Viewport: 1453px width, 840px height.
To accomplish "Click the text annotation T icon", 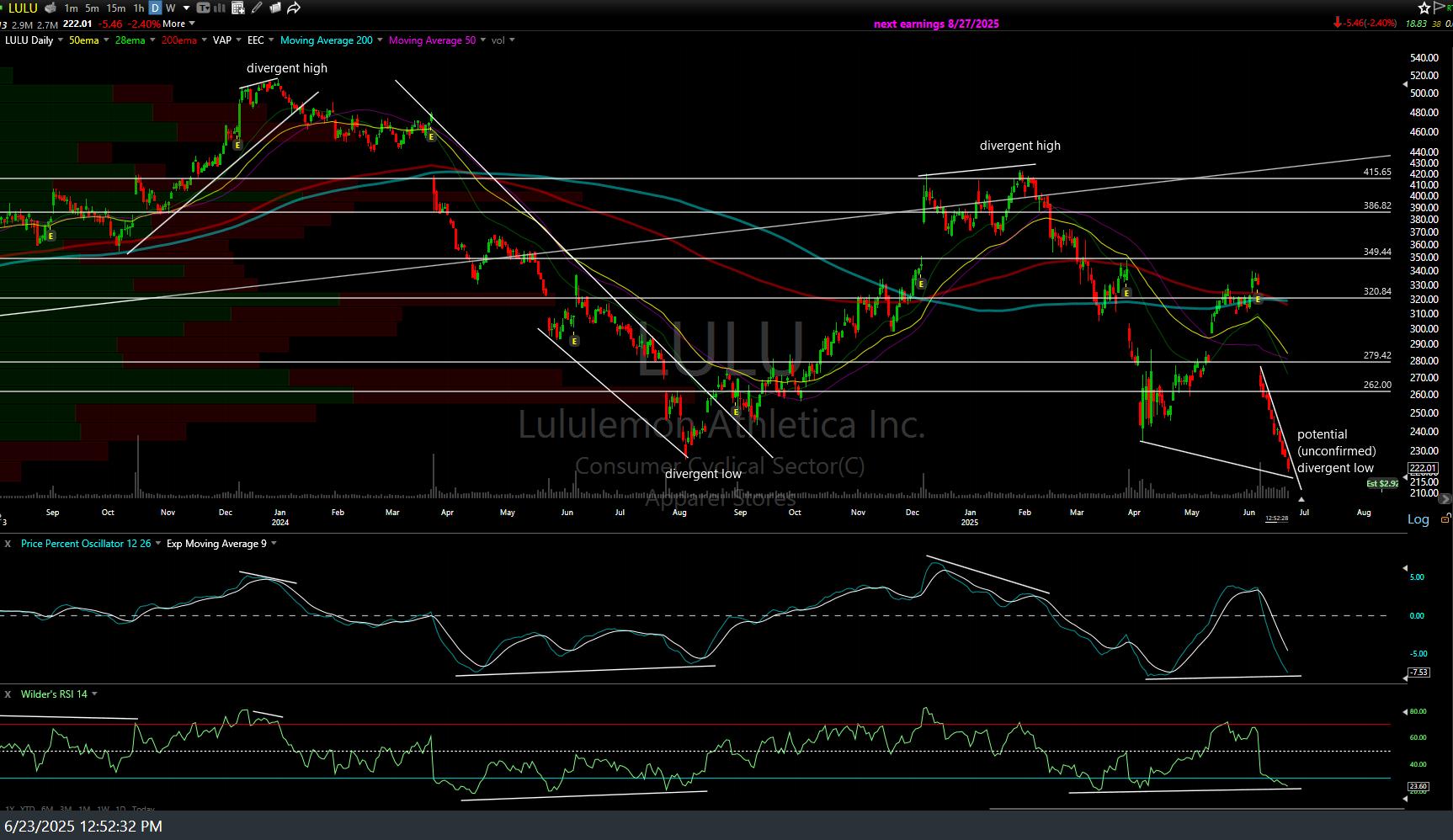I will click(203, 8).
